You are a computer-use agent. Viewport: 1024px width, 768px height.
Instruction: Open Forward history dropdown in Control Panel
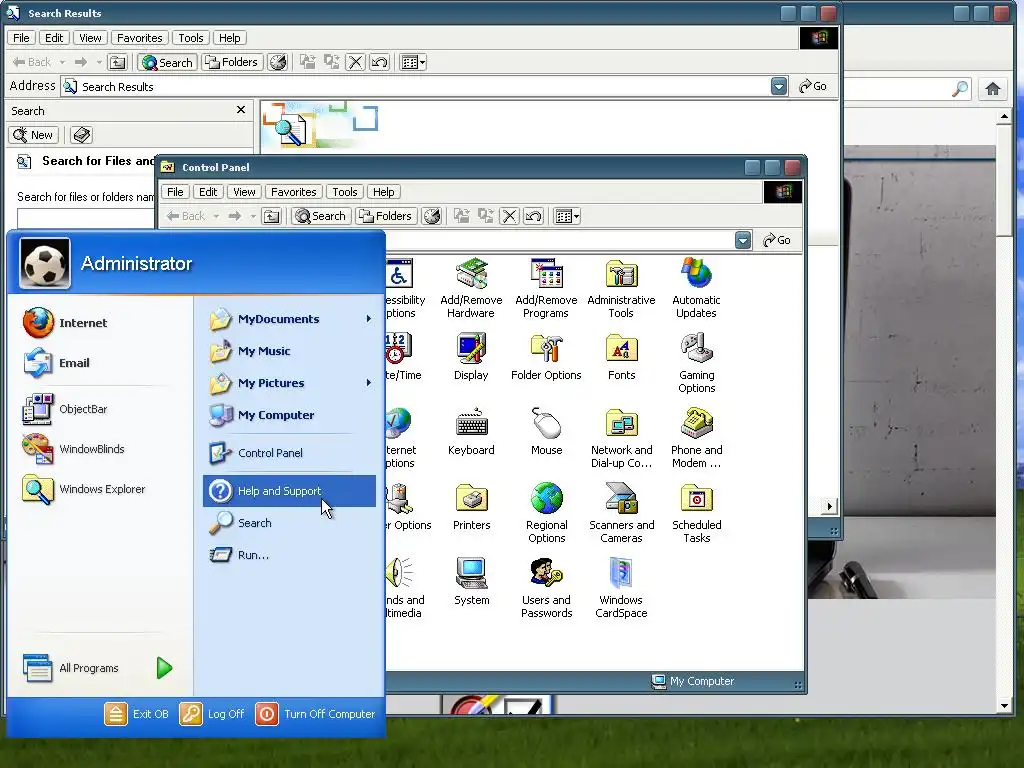pyautogui.click(x=253, y=216)
